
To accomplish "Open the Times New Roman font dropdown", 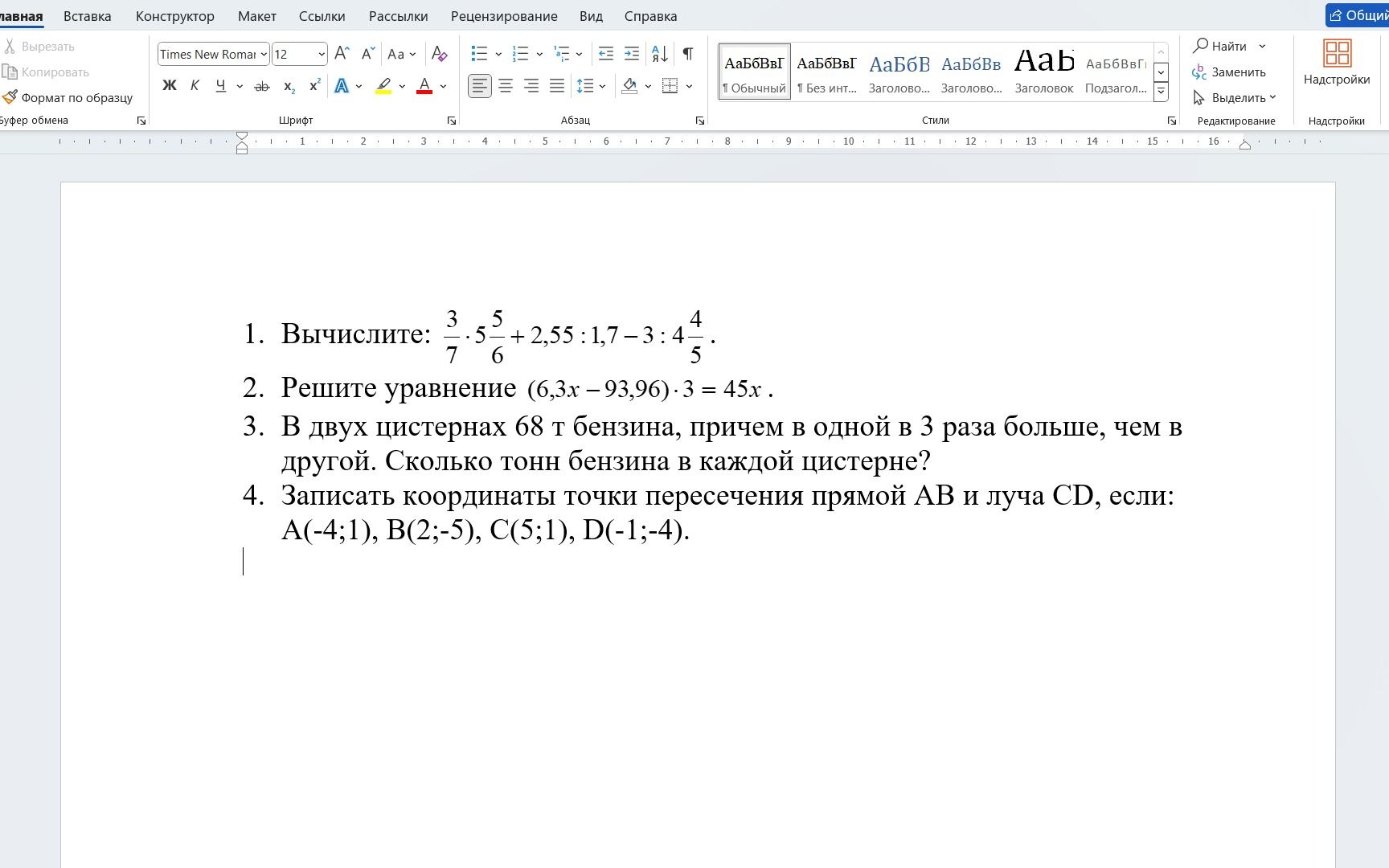I will tap(264, 54).
